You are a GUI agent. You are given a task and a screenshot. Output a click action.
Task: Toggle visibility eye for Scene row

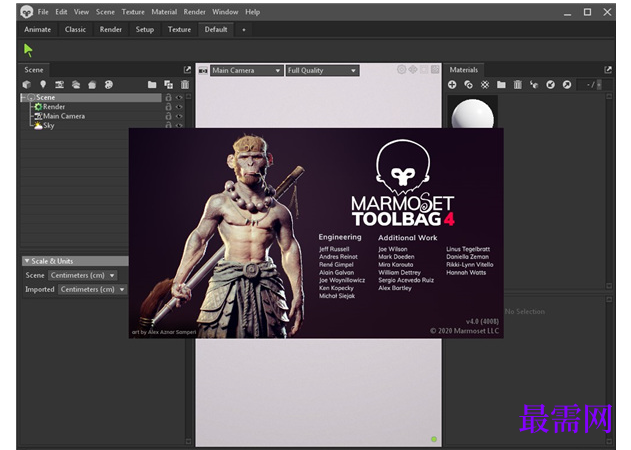(x=179, y=97)
